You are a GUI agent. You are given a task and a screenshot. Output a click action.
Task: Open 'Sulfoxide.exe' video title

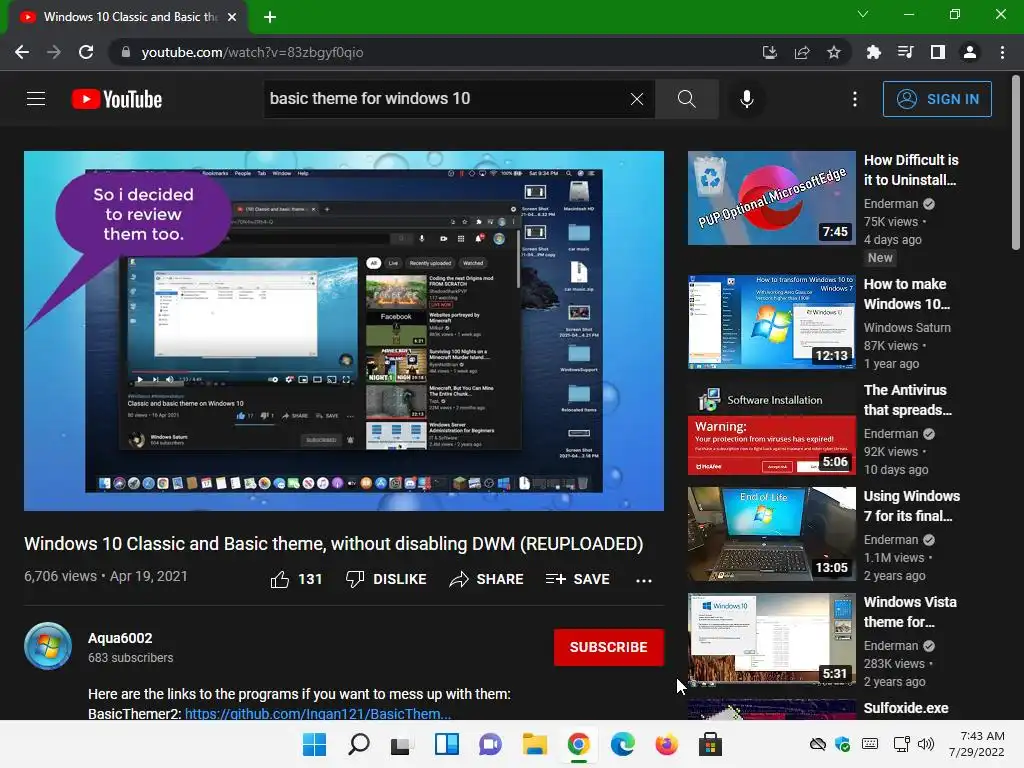click(x=906, y=708)
